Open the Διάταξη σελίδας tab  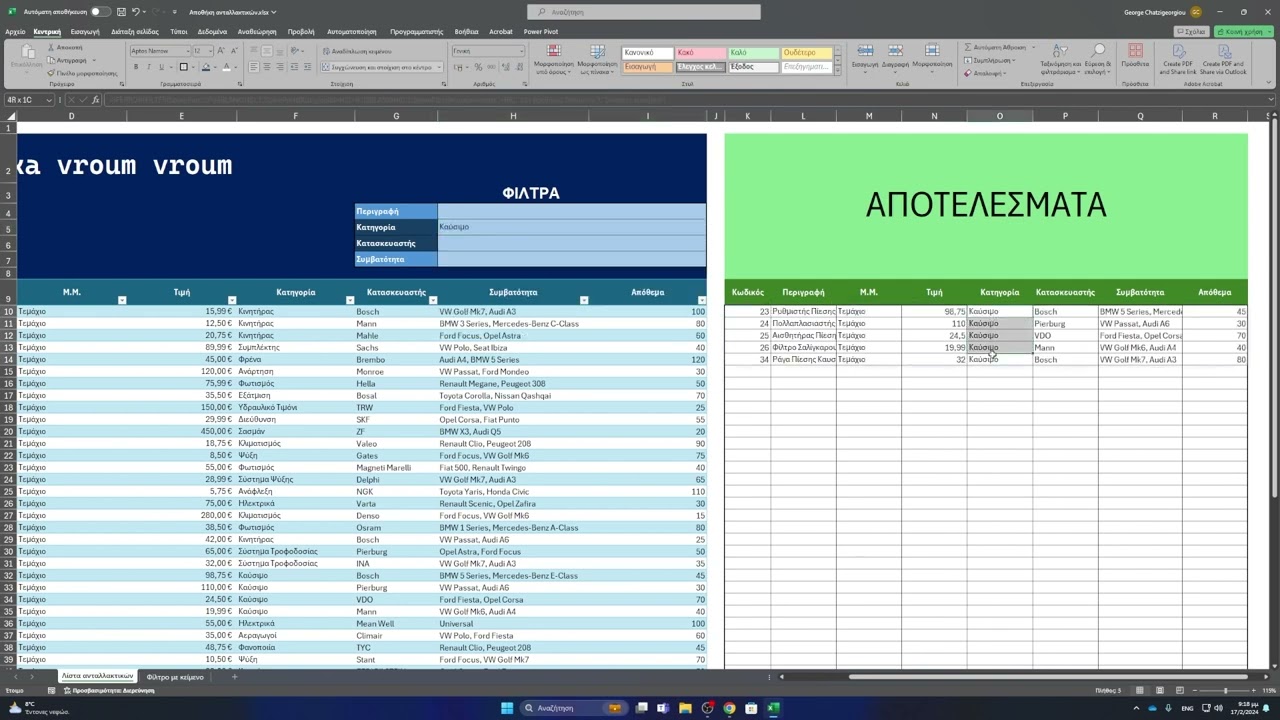pos(135,31)
